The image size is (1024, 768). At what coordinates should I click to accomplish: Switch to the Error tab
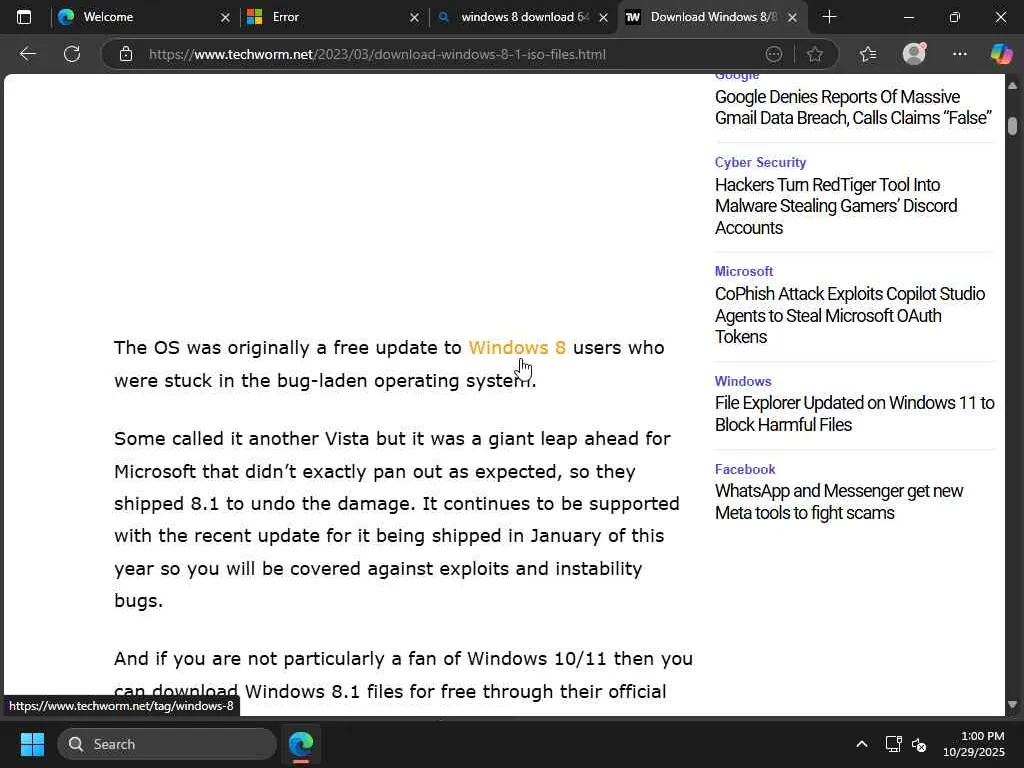[x=332, y=17]
